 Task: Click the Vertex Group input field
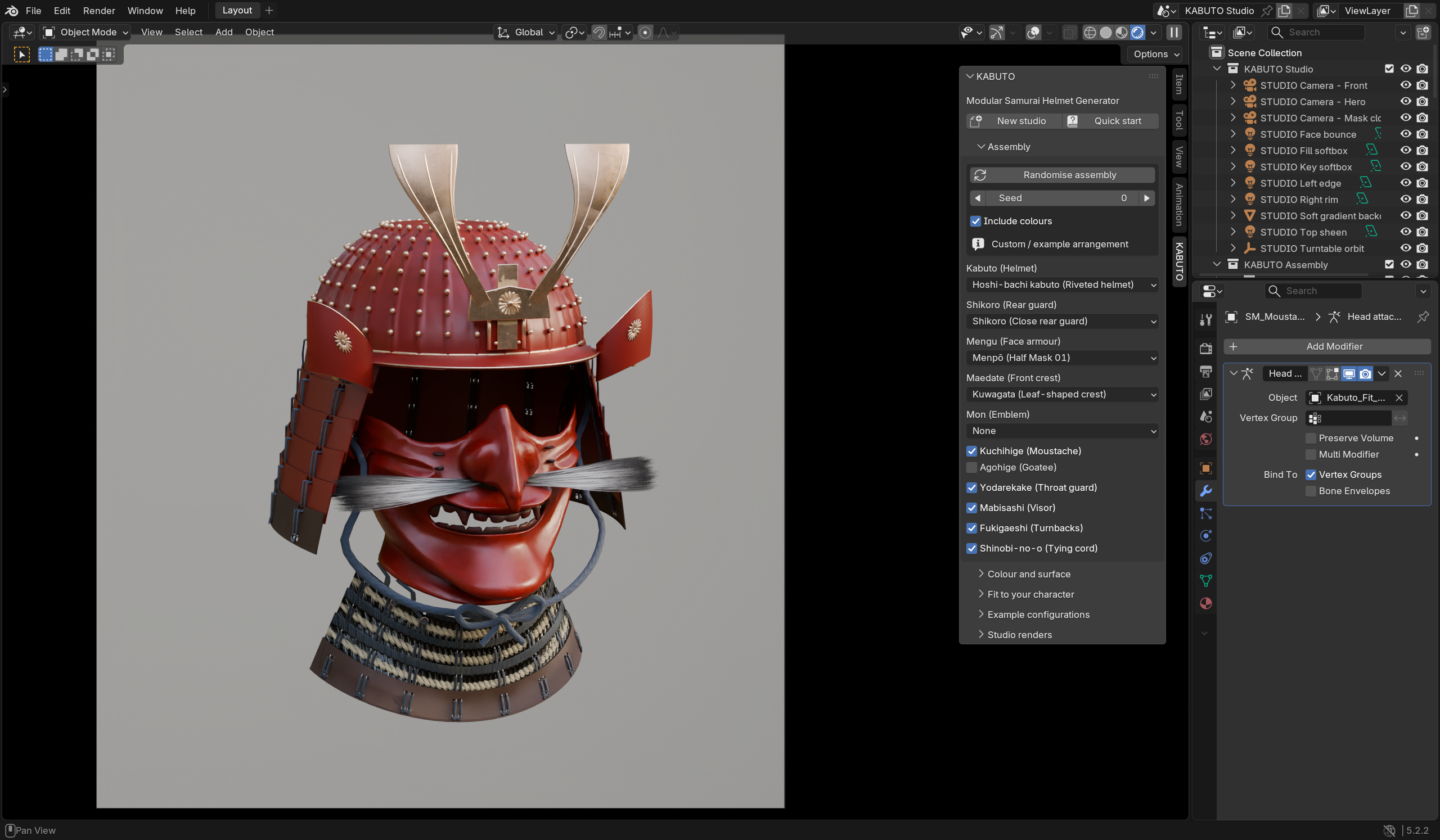[1348, 418]
